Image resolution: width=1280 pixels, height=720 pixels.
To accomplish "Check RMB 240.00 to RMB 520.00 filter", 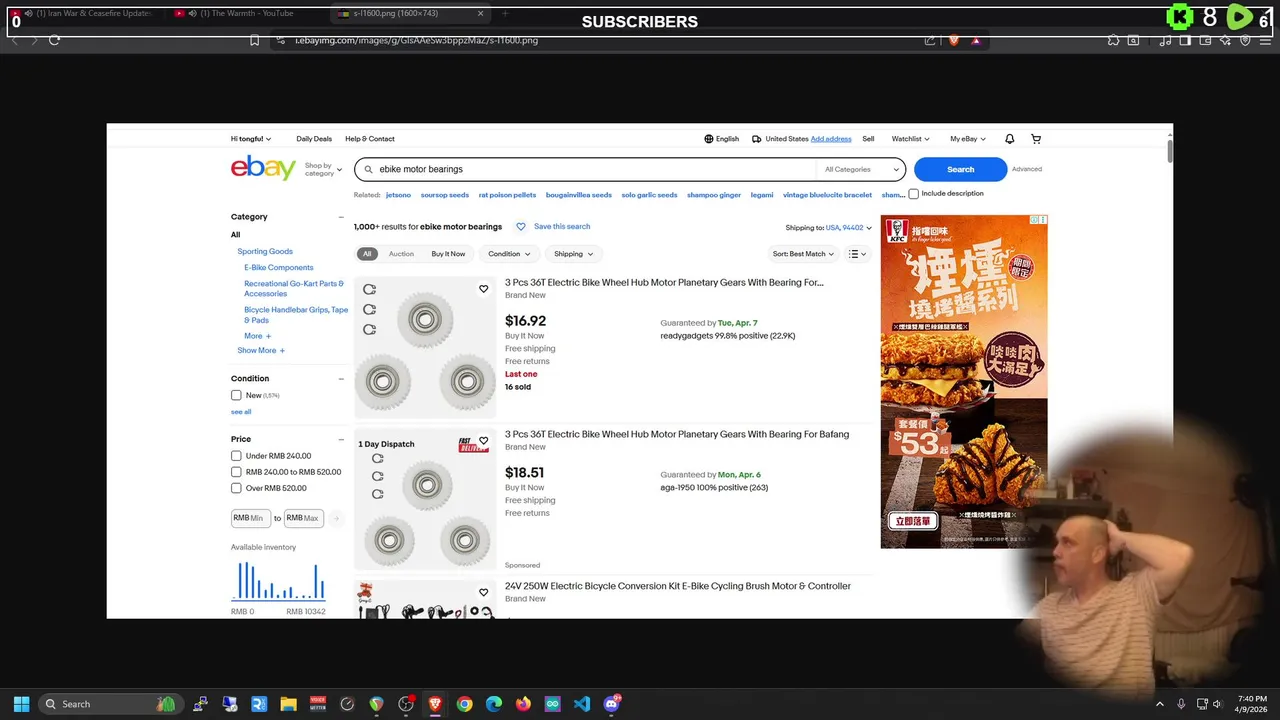I will click(236, 472).
